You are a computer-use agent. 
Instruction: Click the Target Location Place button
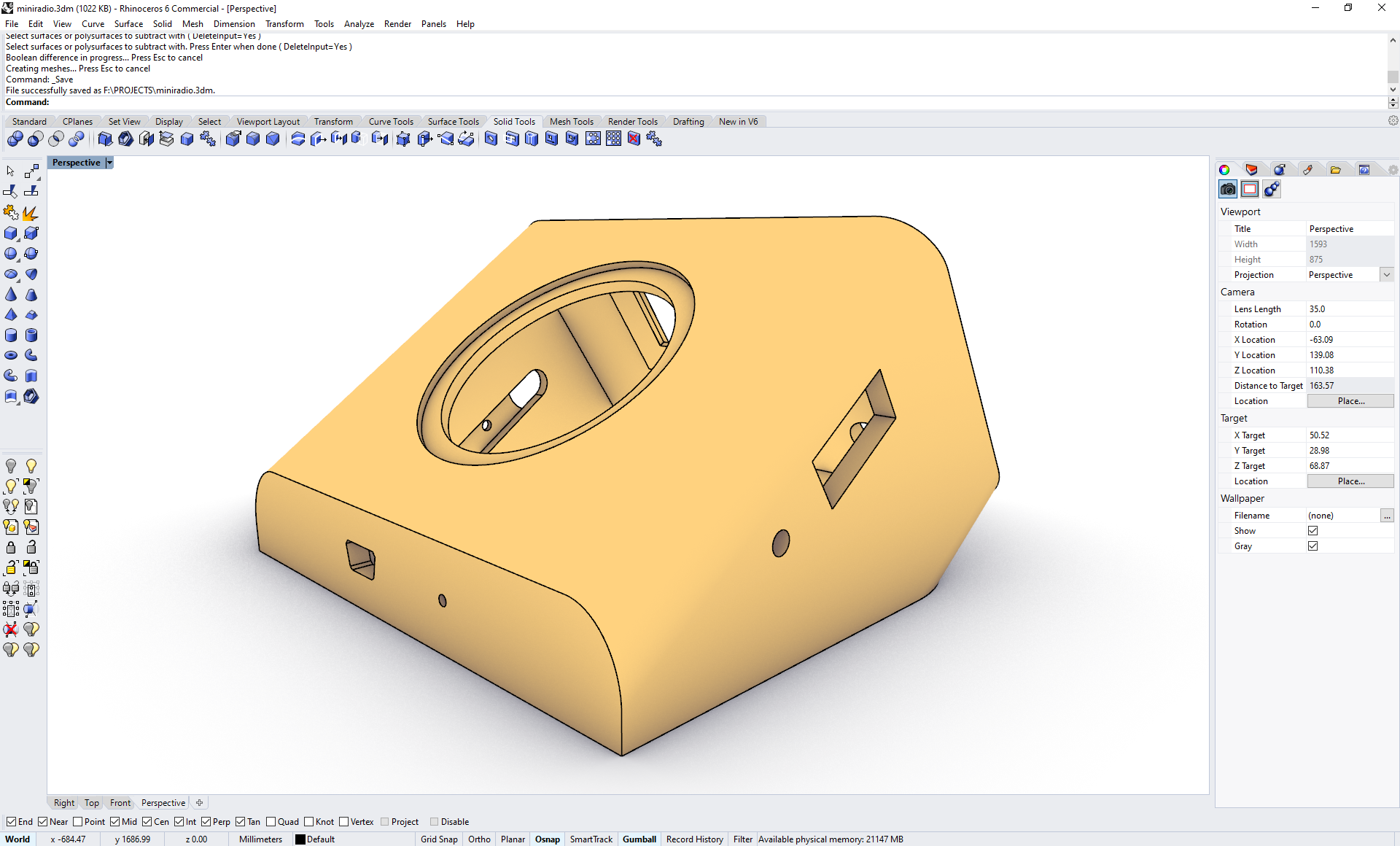point(1350,481)
